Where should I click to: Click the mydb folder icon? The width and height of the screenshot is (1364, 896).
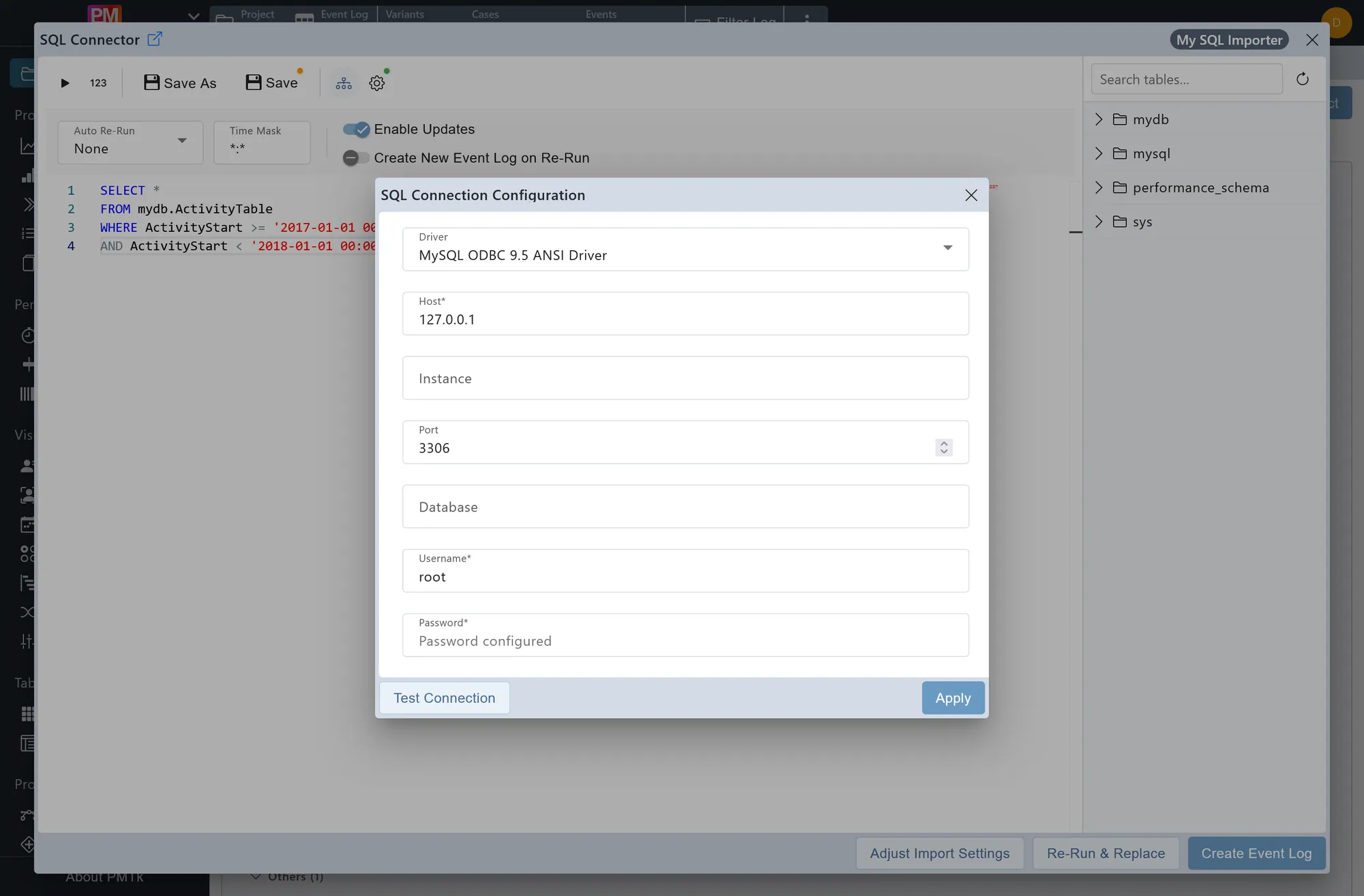[x=1120, y=119]
